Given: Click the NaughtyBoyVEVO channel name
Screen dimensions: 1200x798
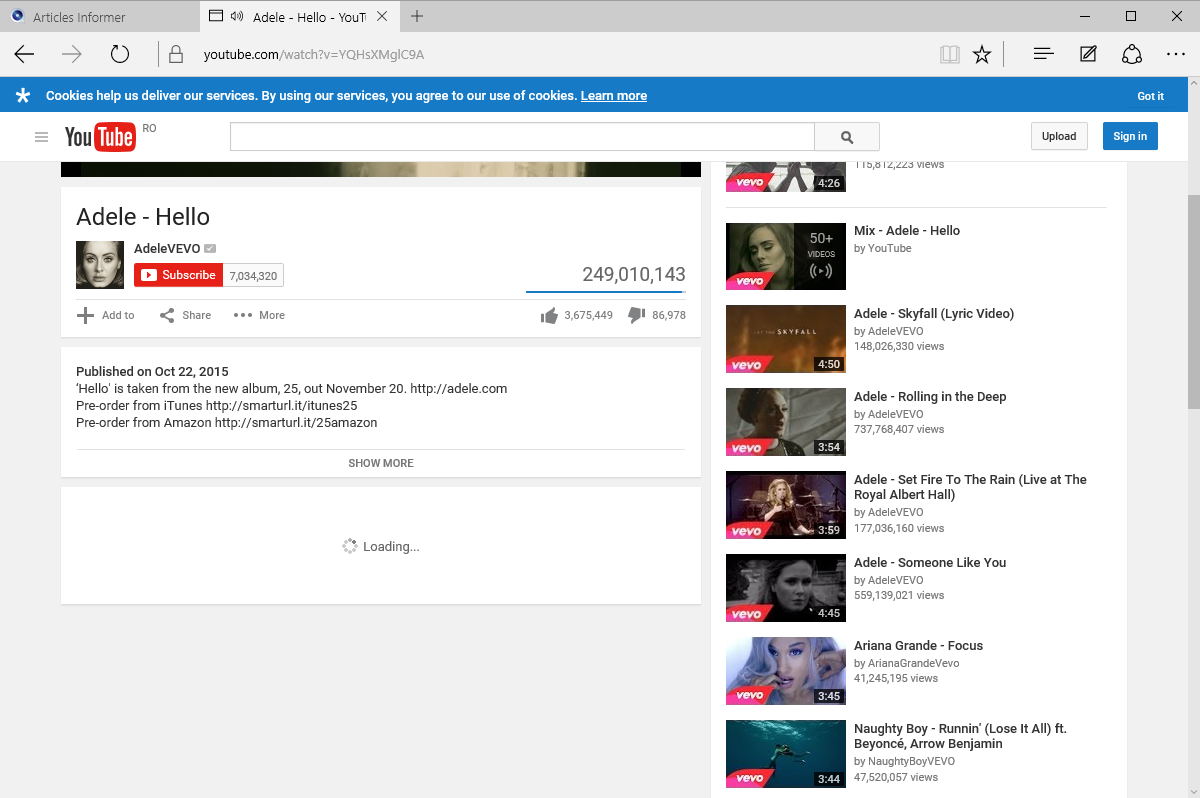Looking at the screenshot, I should point(911,761).
